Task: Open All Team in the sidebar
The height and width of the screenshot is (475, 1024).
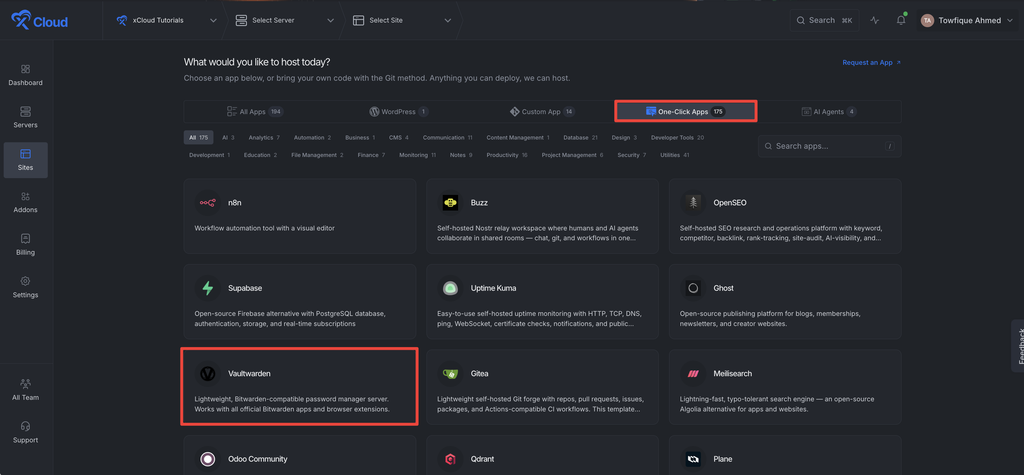Action: point(25,389)
